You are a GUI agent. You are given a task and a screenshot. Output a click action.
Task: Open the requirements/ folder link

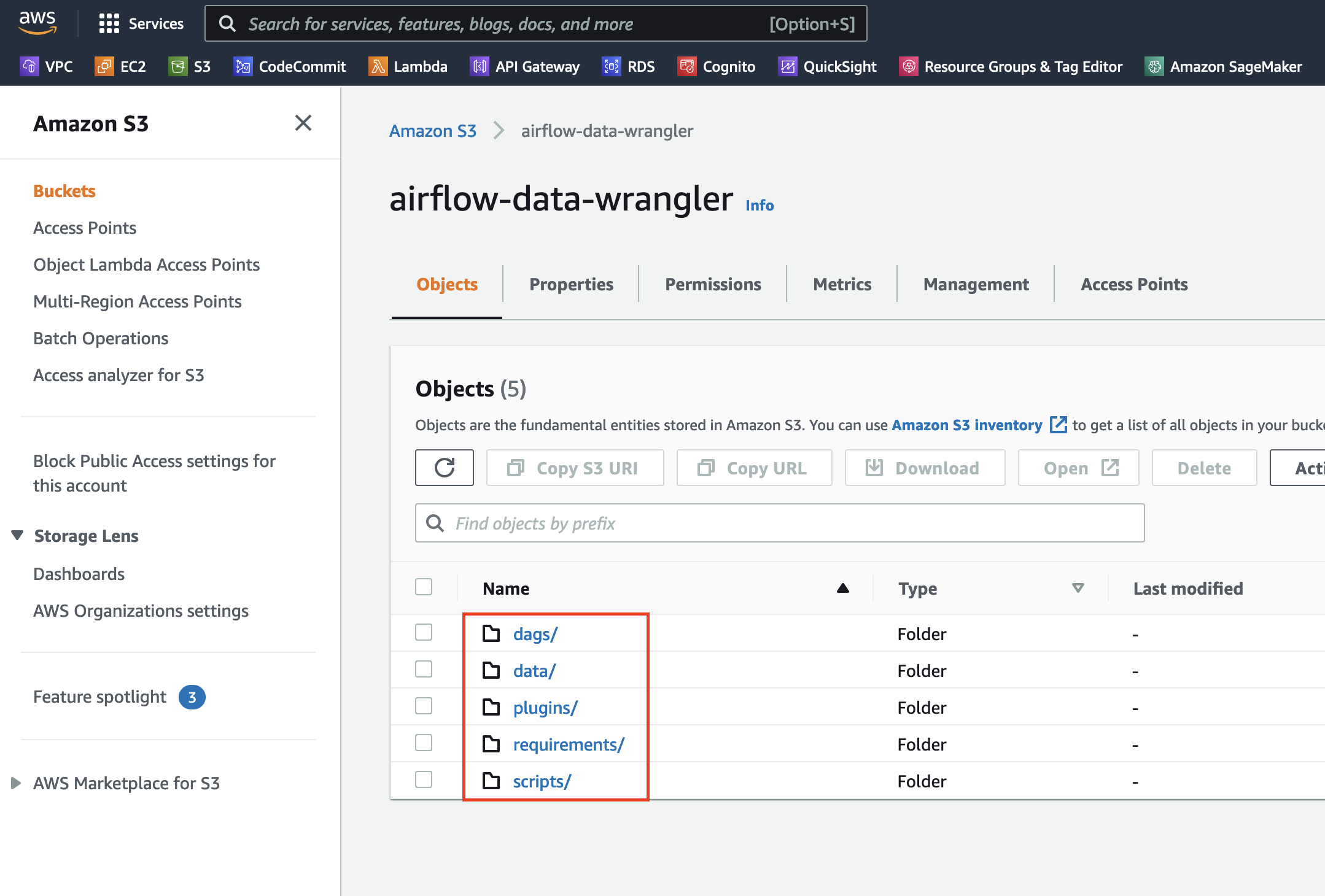click(569, 744)
